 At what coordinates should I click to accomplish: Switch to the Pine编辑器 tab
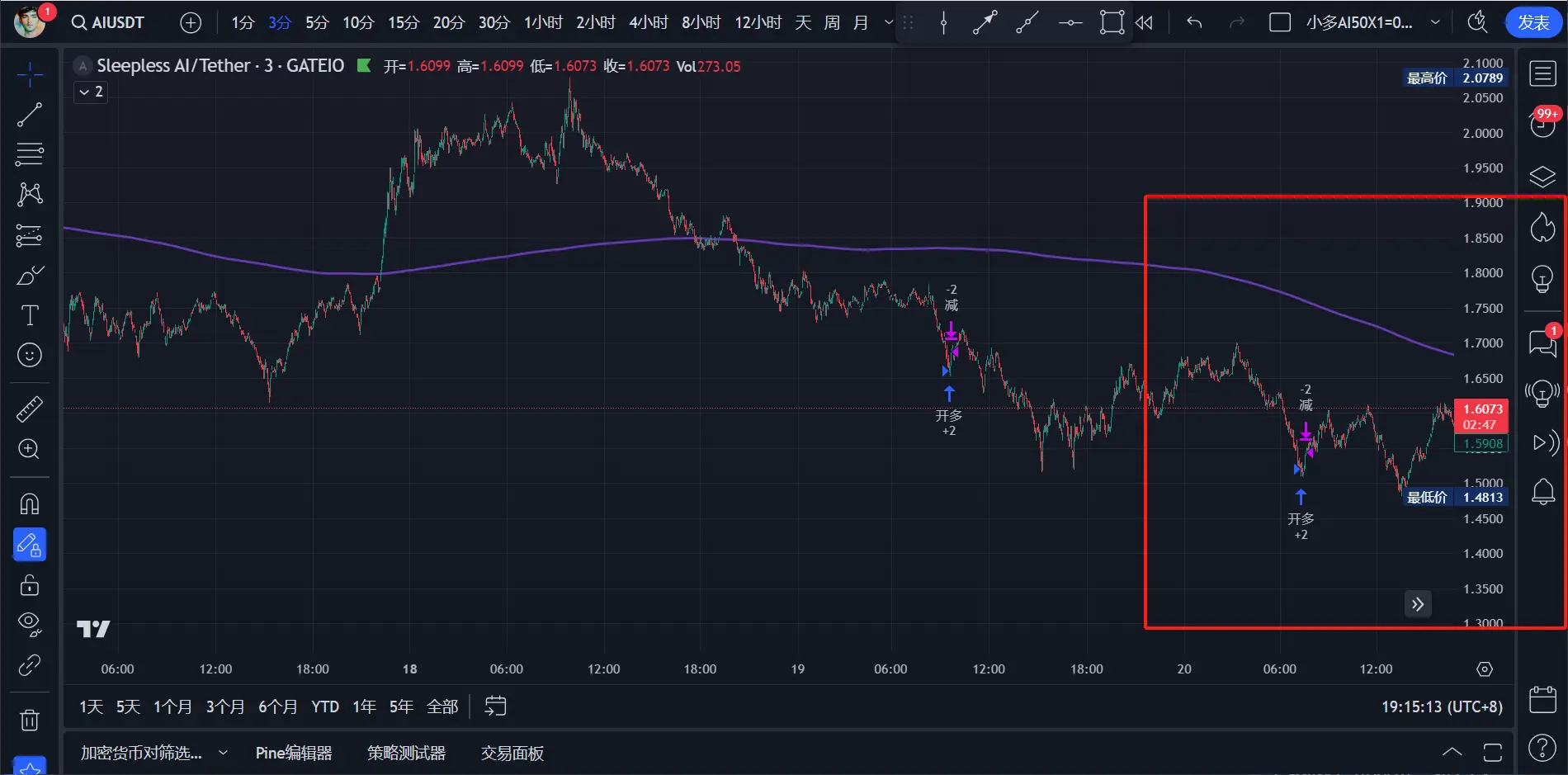(x=294, y=753)
